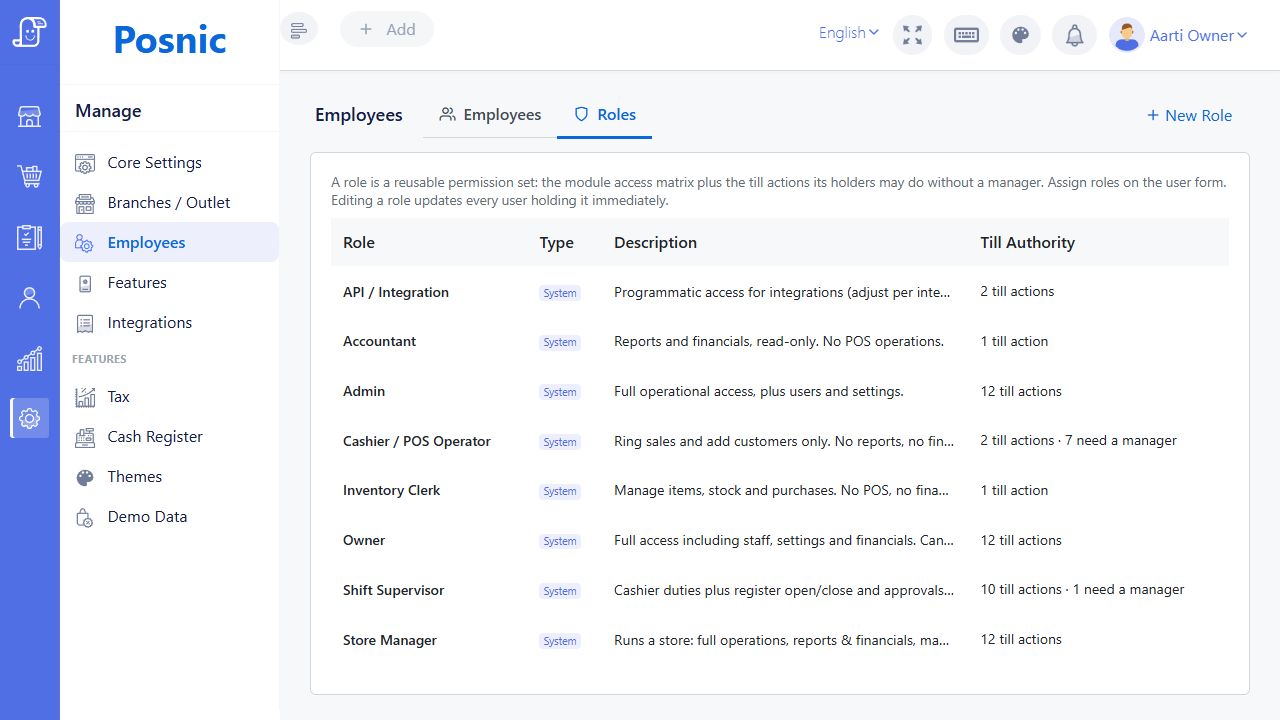Open the theme palette icon in the header
This screenshot has width=1280, height=720.
click(1020, 35)
